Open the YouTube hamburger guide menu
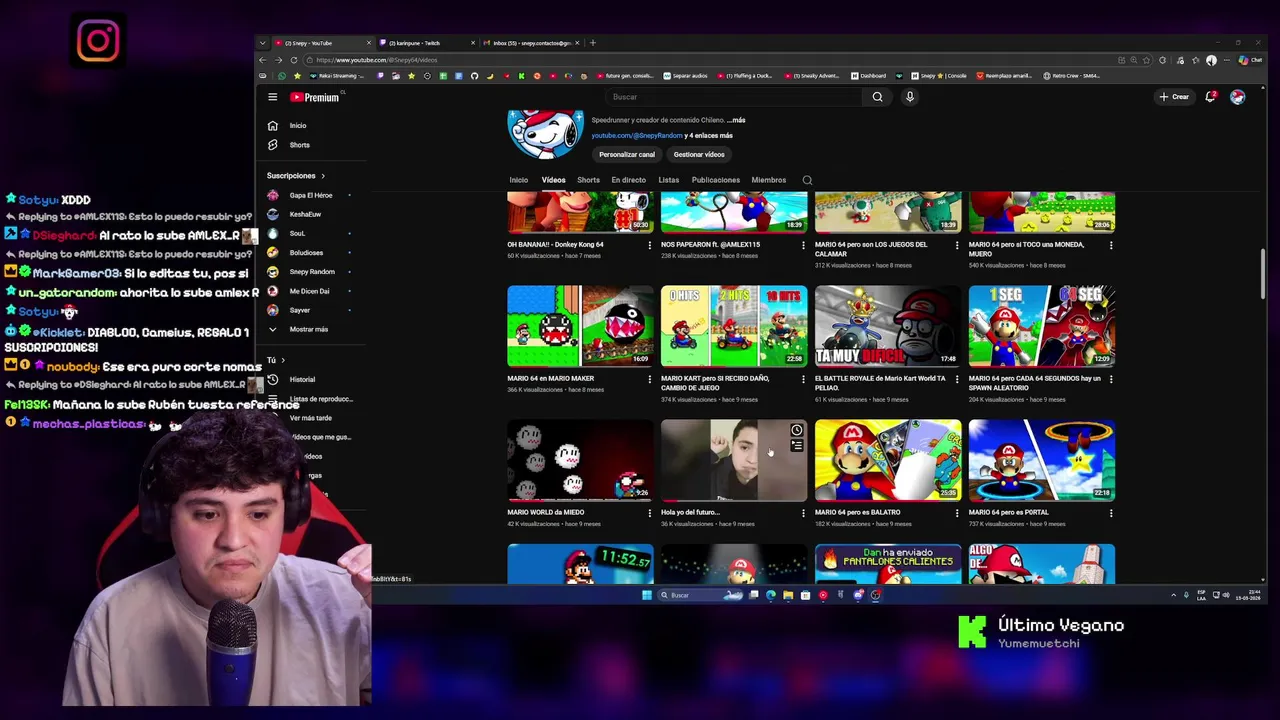Screen dimensions: 1280x720 click(272, 97)
